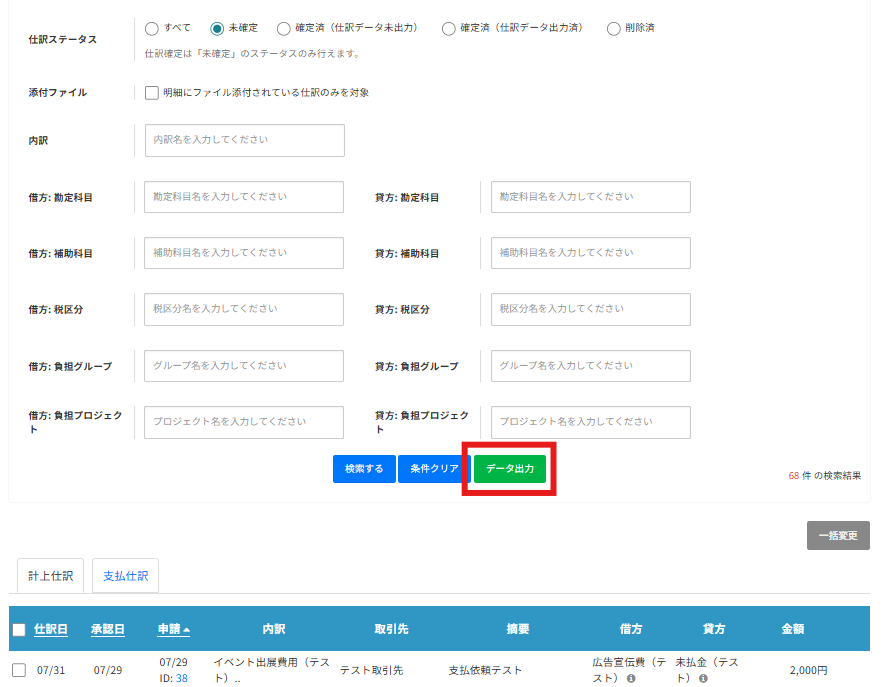Click info icon next to 未払金 credit entry
Image resolution: width=886 pixels, height=687 pixels.
(704, 679)
